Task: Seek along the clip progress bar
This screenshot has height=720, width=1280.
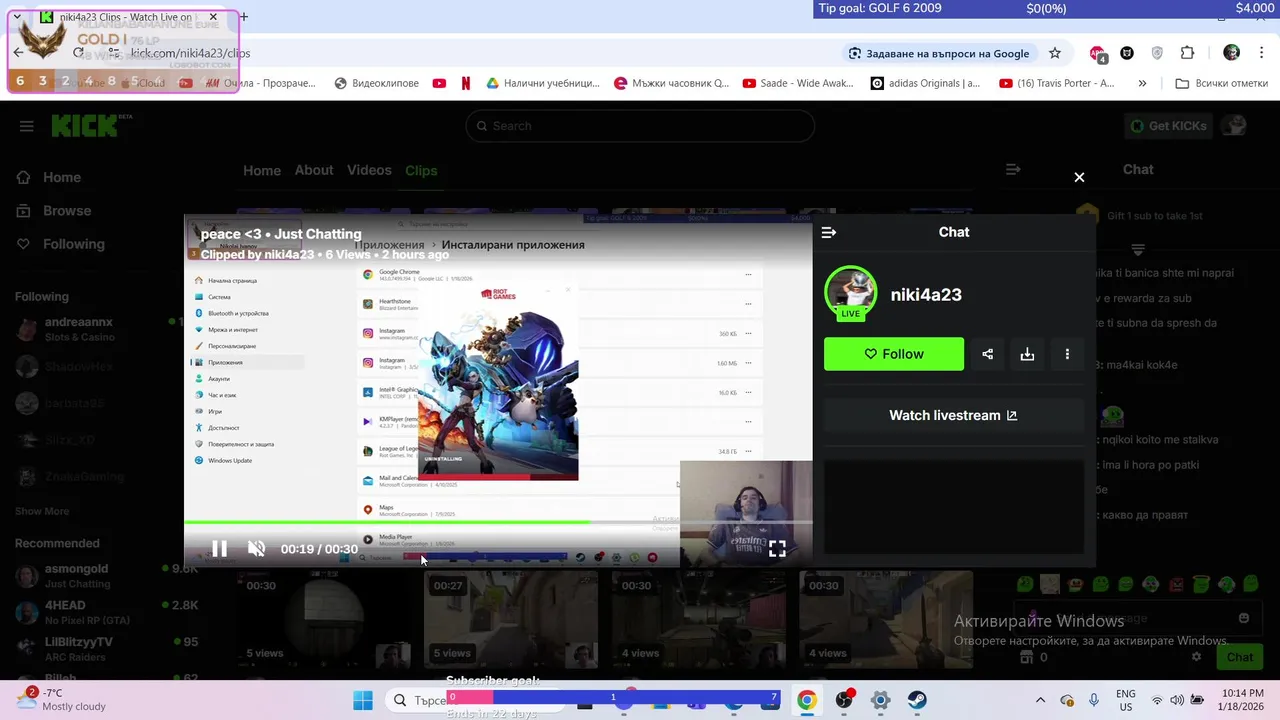Action: click(498, 522)
